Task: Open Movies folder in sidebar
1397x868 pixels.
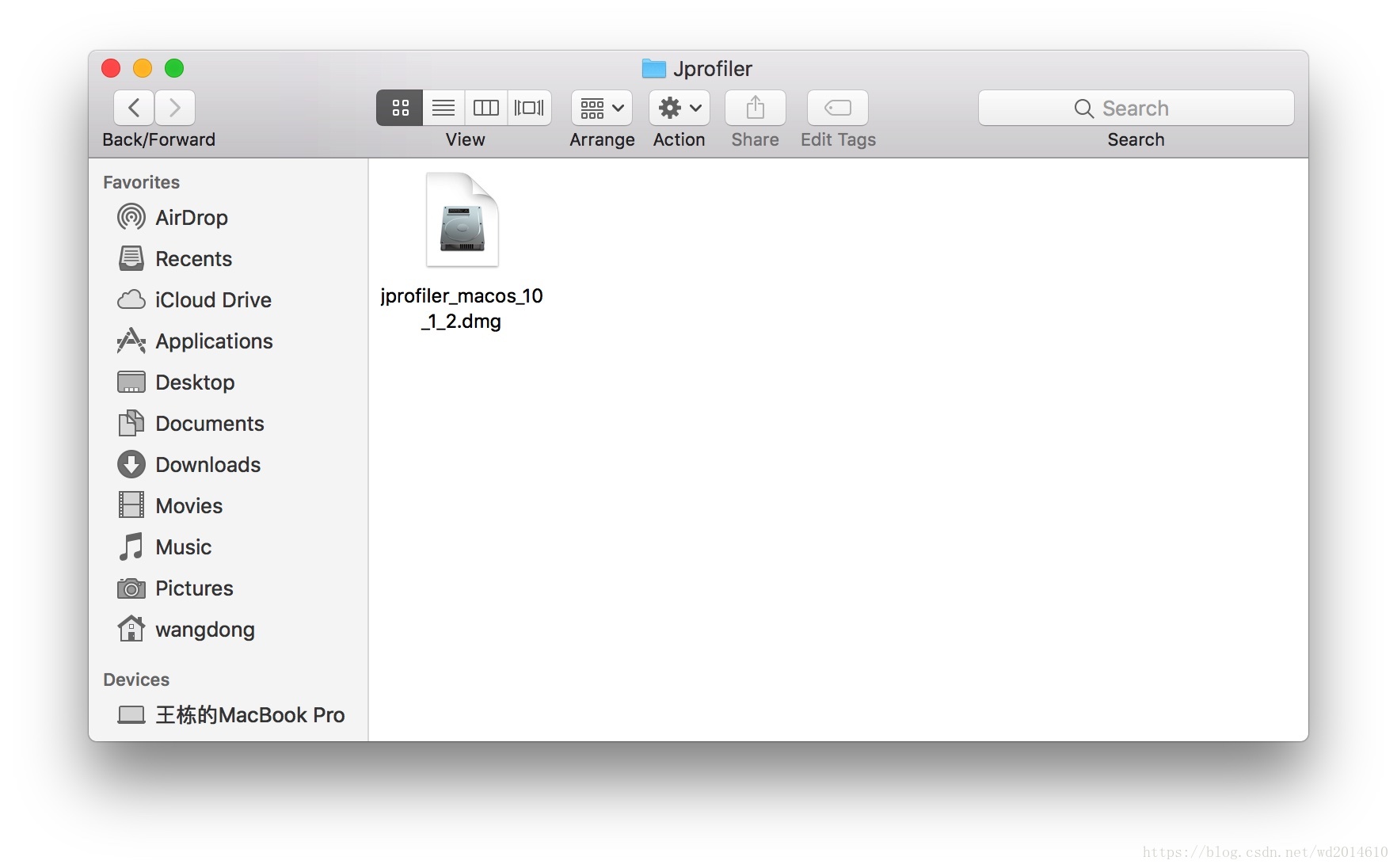Action: pos(228,505)
